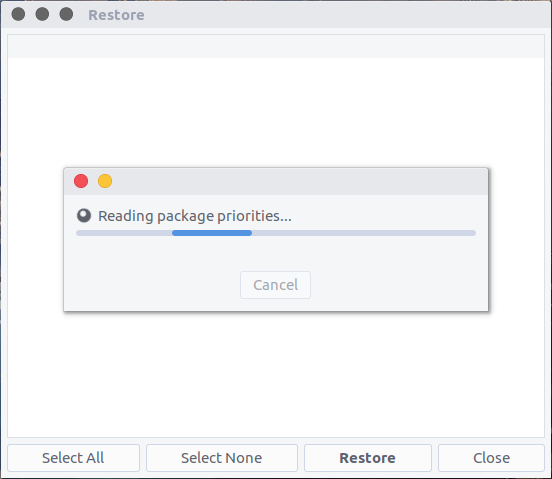
Task: Click the third gray Restore window control
Action: pyautogui.click(x=66, y=14)
